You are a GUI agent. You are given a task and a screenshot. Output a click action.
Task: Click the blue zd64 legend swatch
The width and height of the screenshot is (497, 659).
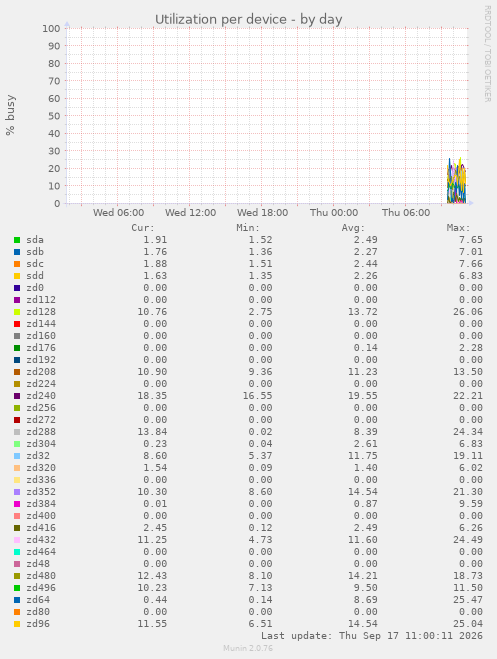[17, 600]
